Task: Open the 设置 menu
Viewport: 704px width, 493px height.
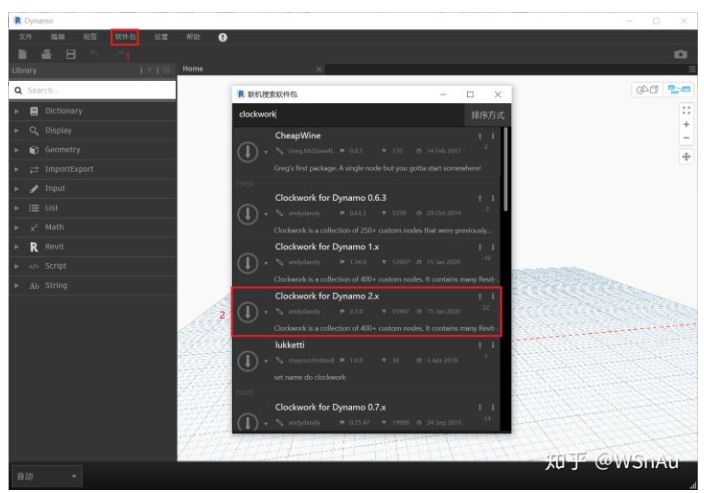Action: point(161,37)
